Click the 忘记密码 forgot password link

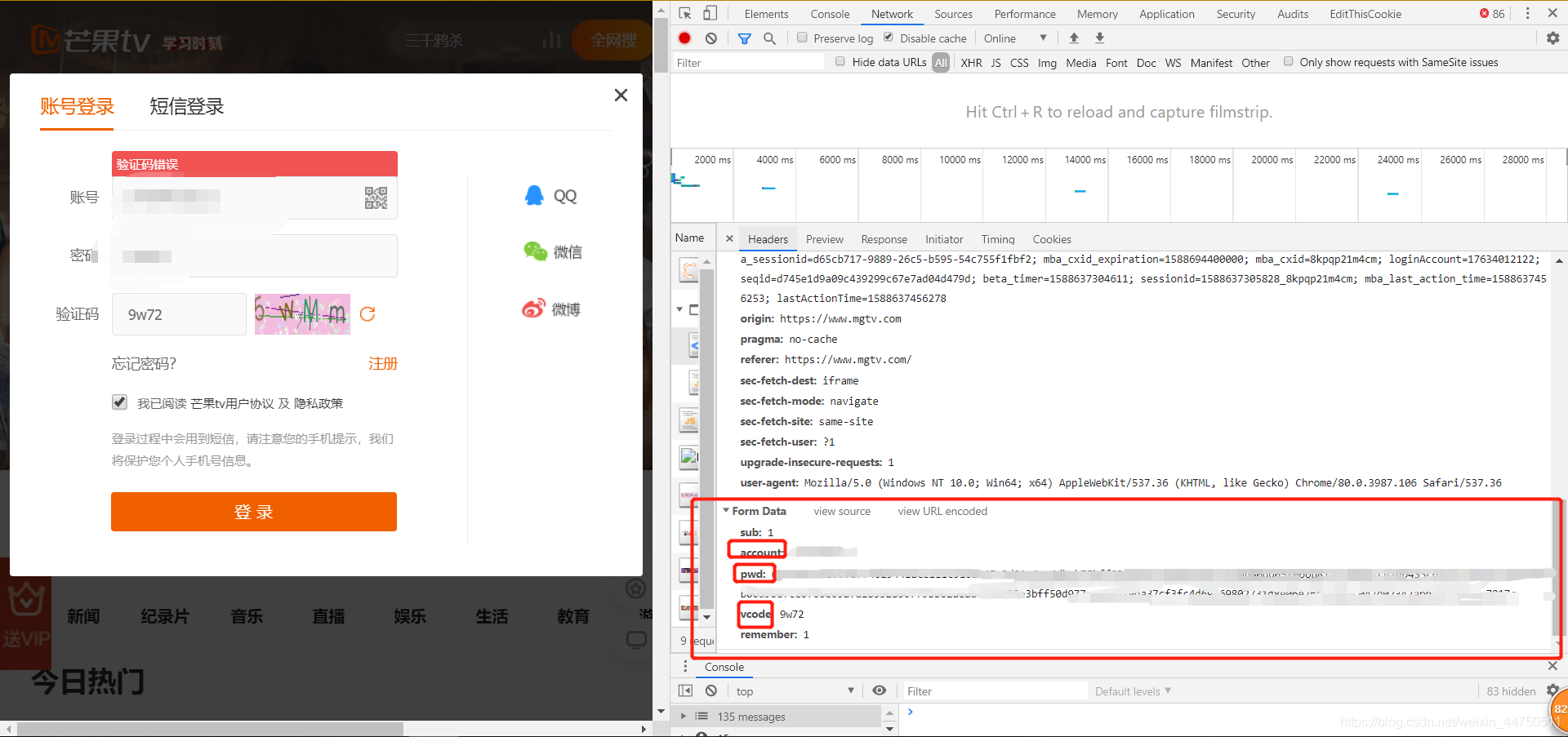tap(144, 364)
